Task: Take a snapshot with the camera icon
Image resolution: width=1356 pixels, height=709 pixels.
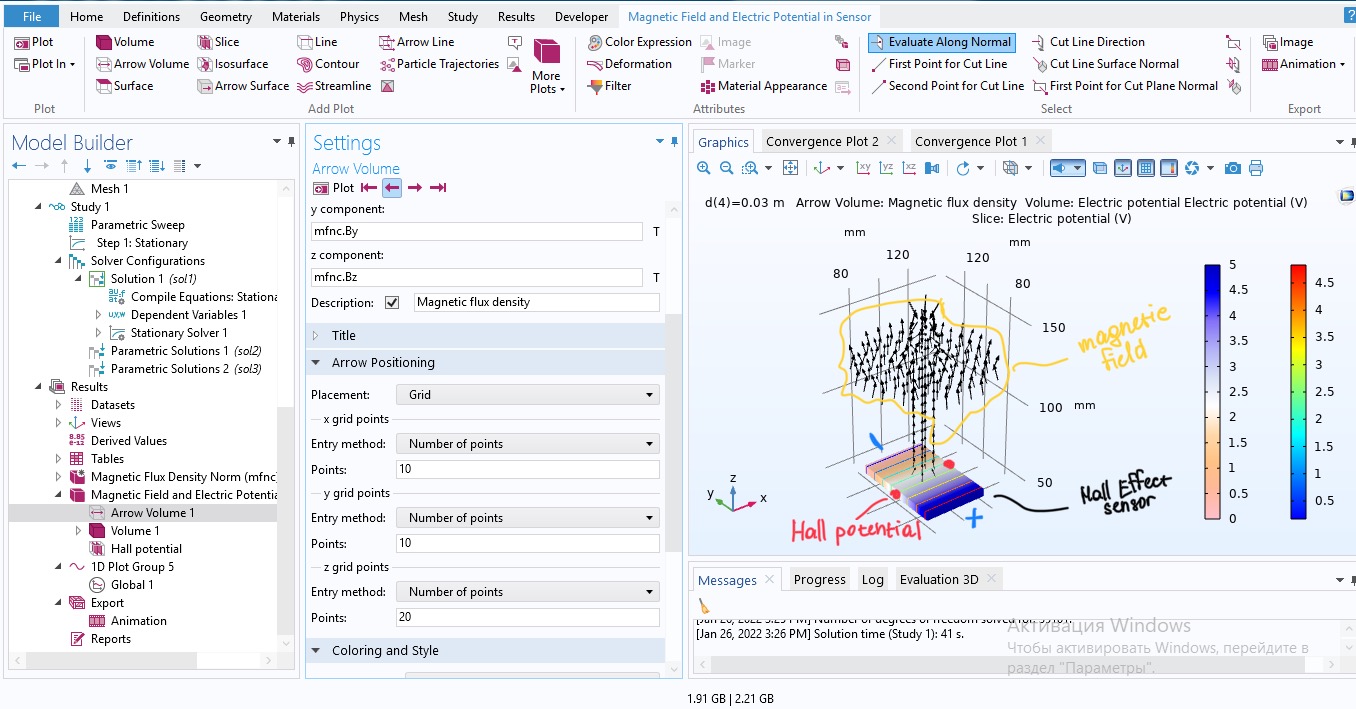Action: click(1233, 168)
